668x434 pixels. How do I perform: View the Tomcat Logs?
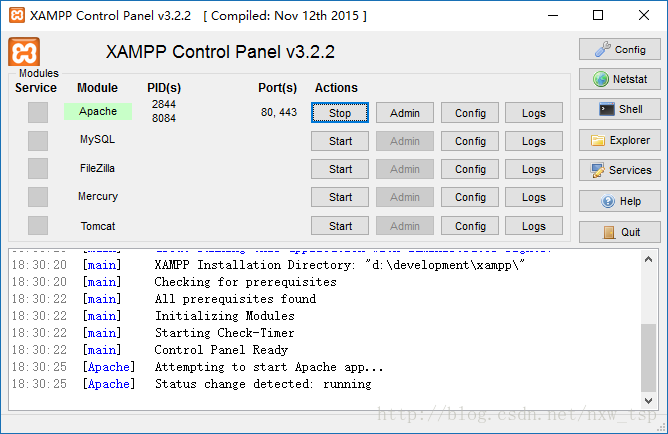coord(534,226)
